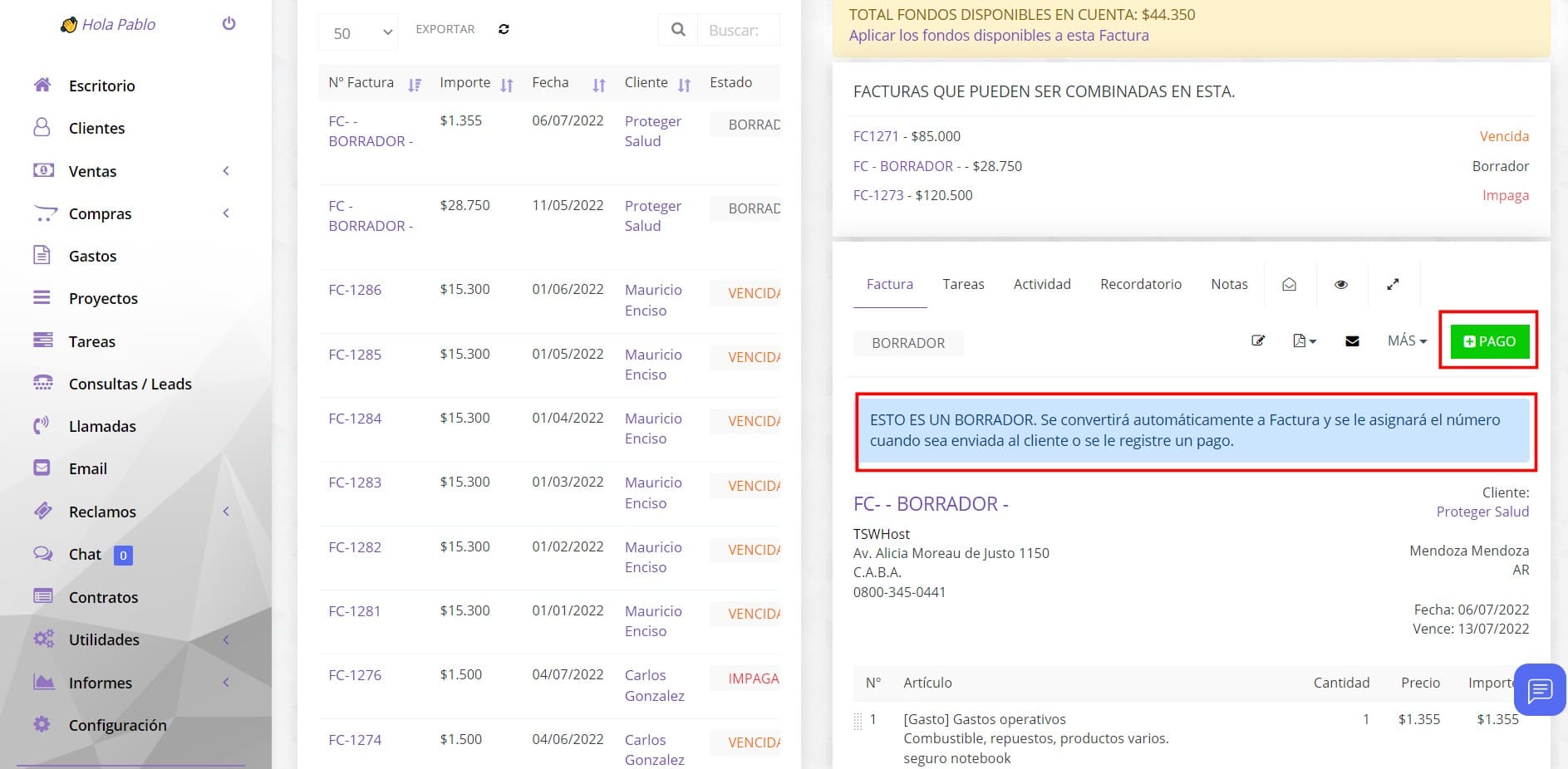Open invoice FC-1274 in list
The height and width of the screenshot is (769, 1568).
[355, 740]
